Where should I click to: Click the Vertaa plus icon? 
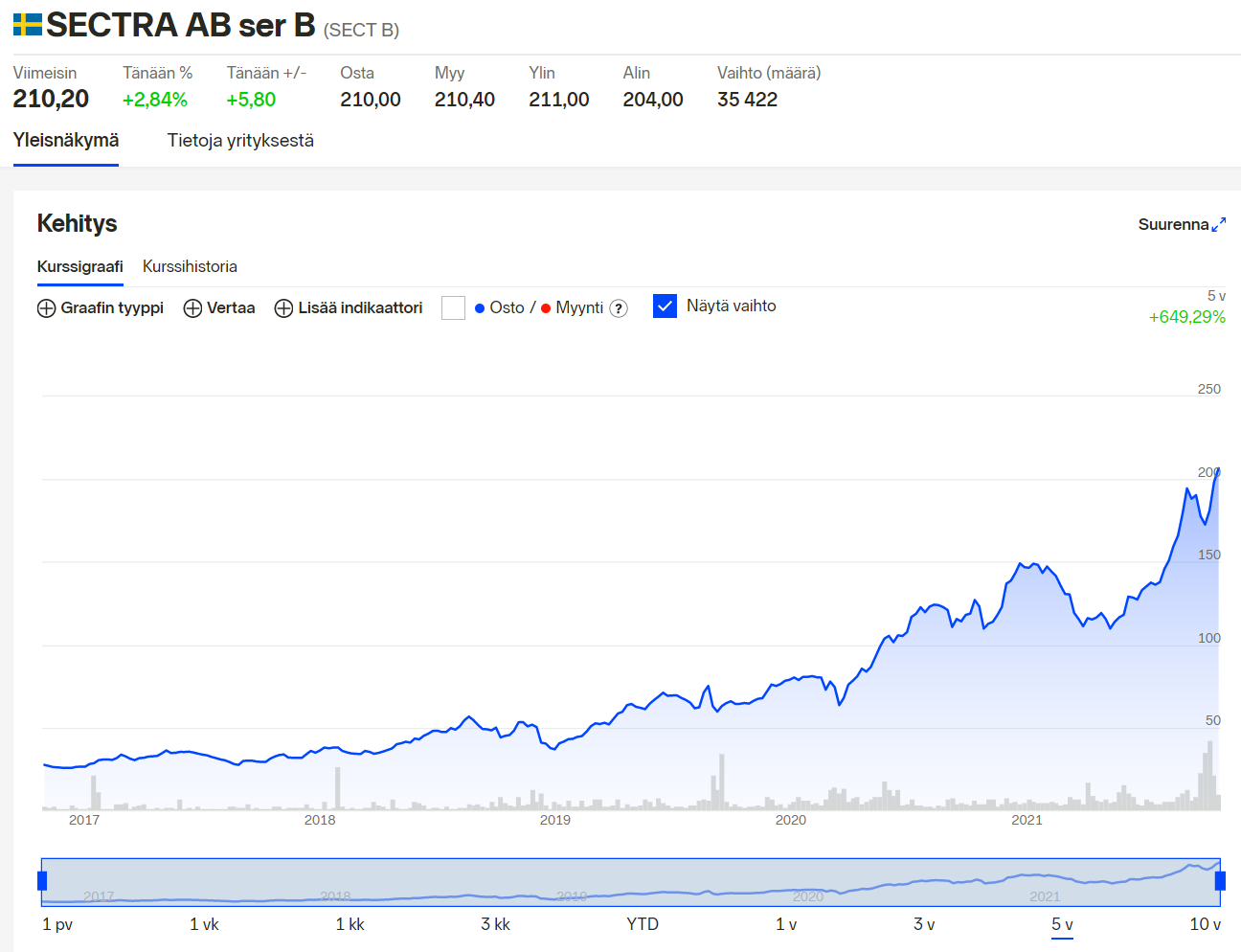(192, 308)
